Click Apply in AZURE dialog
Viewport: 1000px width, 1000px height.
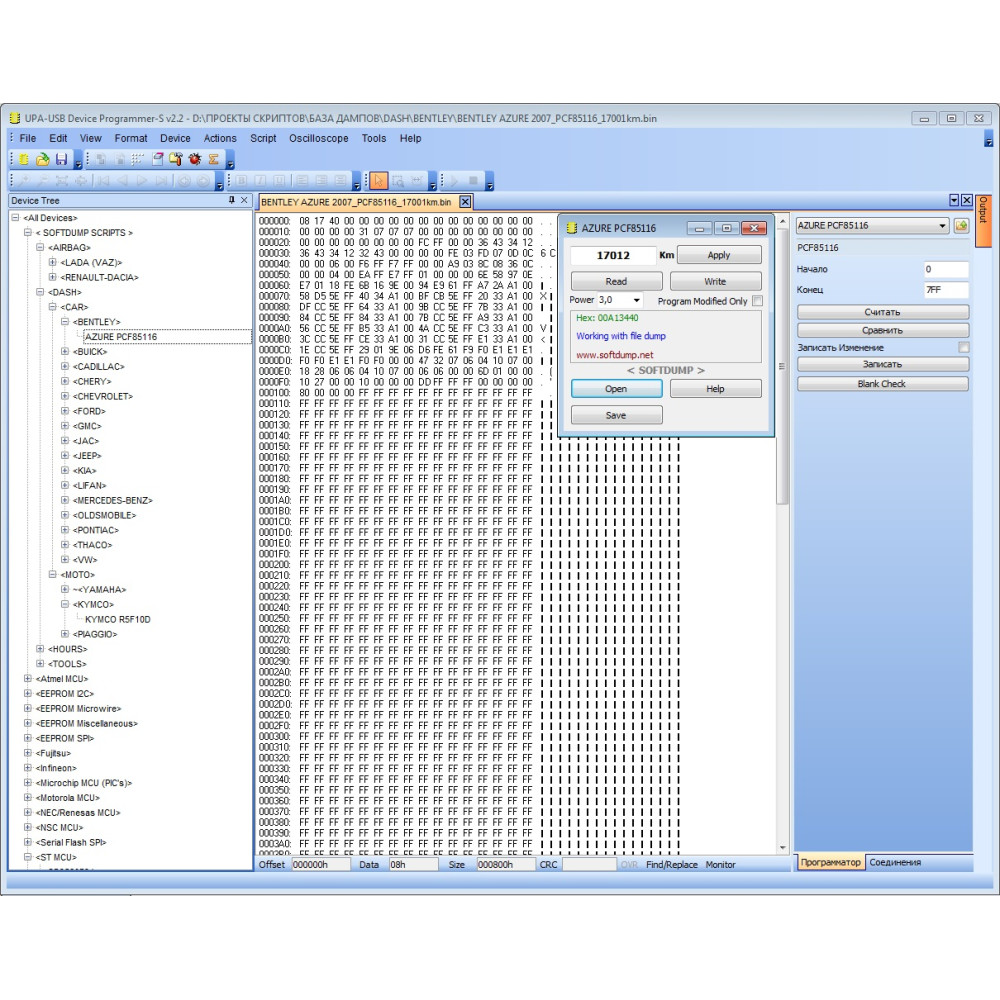pyautogui.click(x=719, y=254)
